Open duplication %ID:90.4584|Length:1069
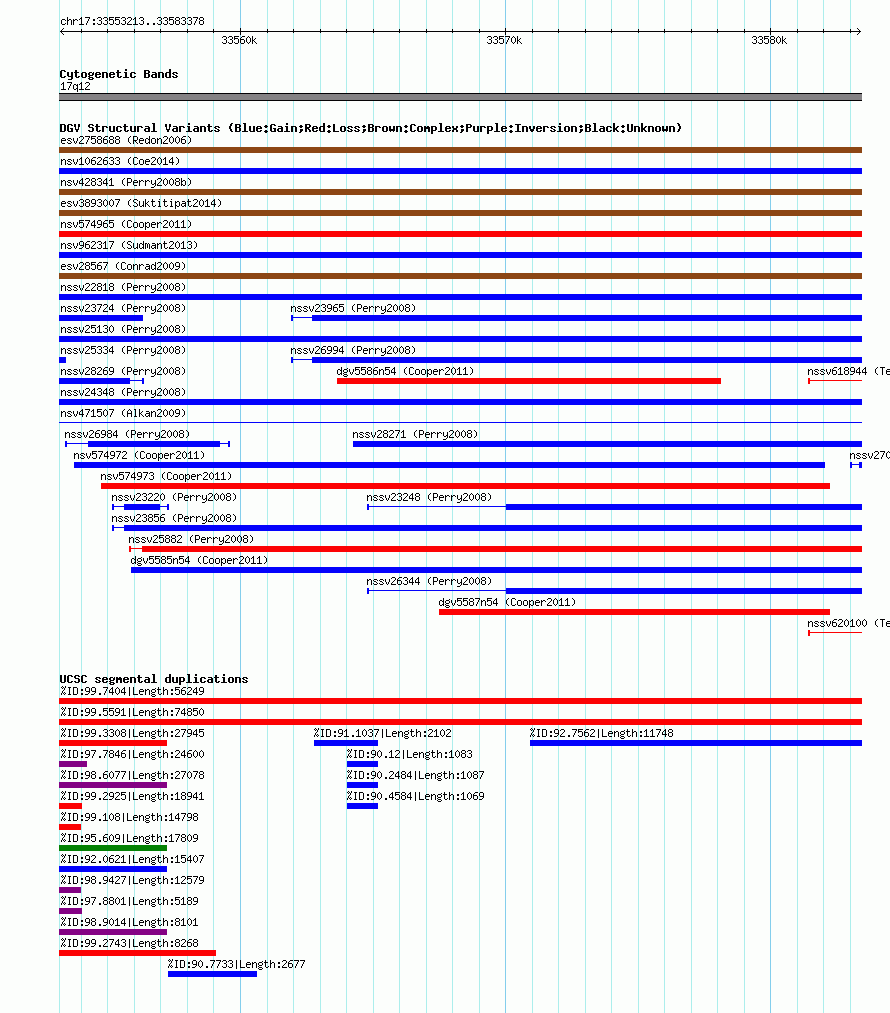The height and width of the screenshot is (1013, 890). tap(362, 806)
